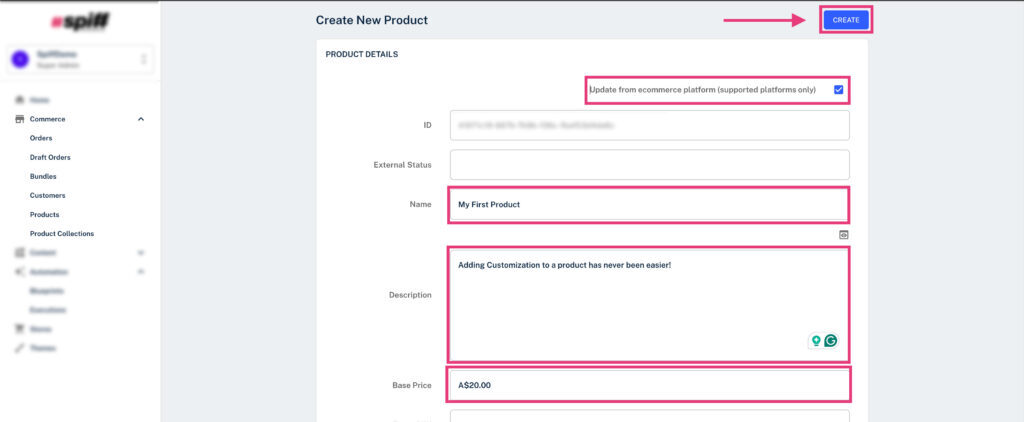Screen dimensions: 1024x422
Task: Click the Themes brush icon in sidebar
Action: point(20,348)
